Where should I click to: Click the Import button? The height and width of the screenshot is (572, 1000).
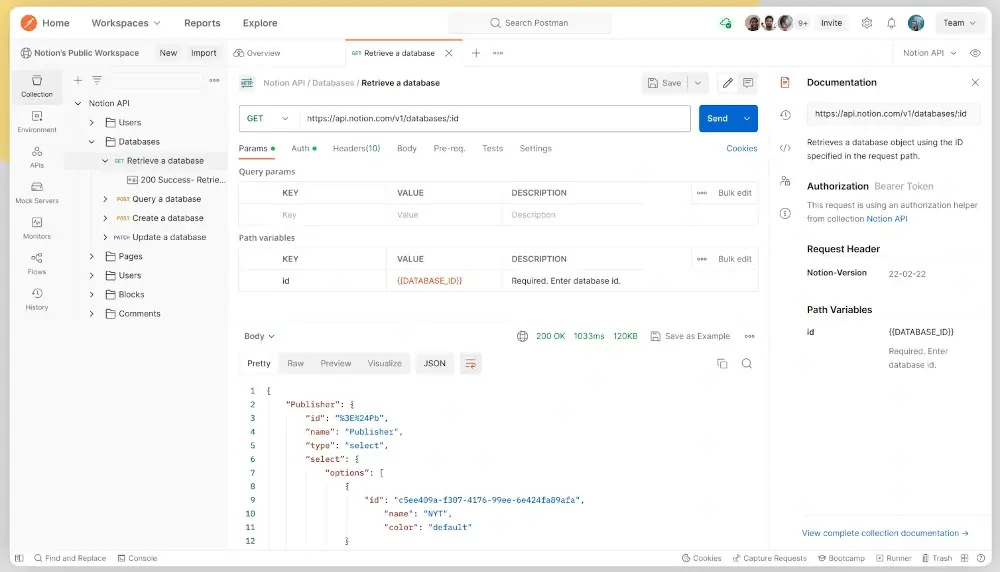(203, 53)
